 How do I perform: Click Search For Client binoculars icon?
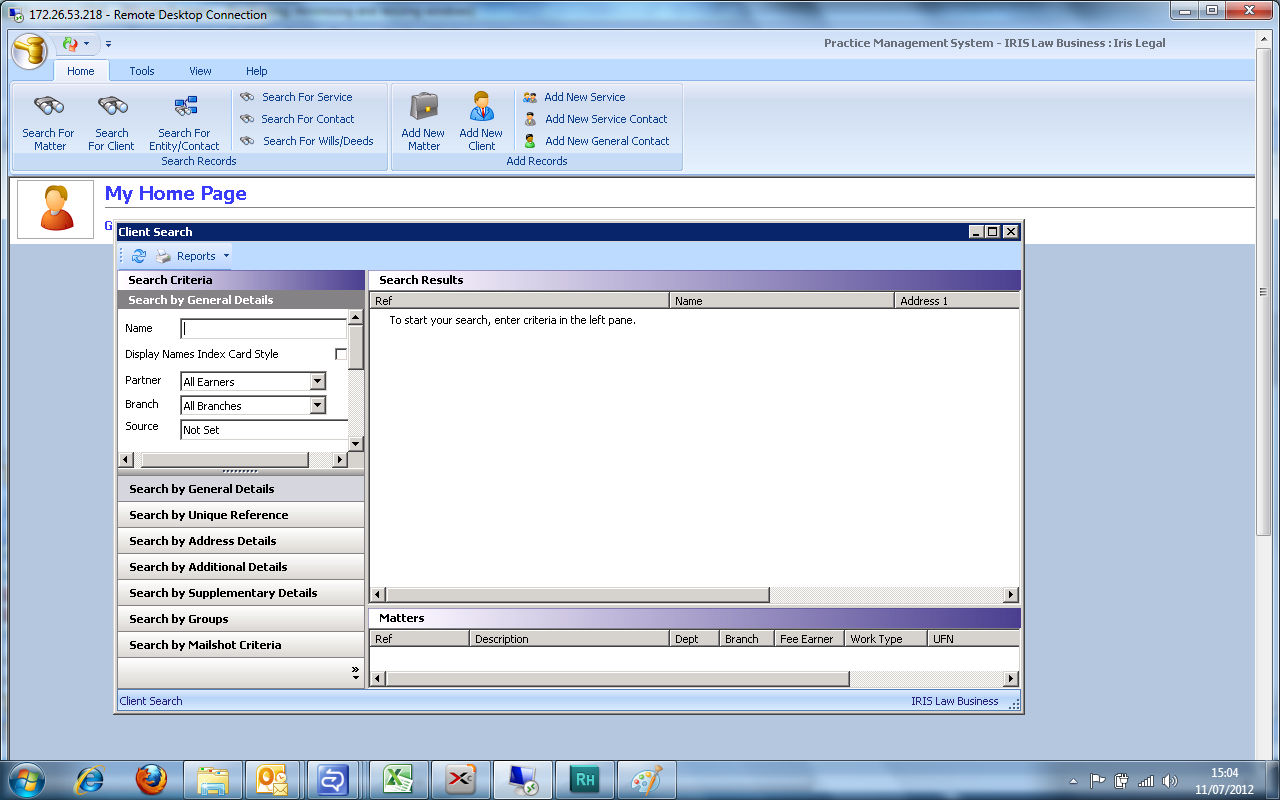[x=112, y=106]
